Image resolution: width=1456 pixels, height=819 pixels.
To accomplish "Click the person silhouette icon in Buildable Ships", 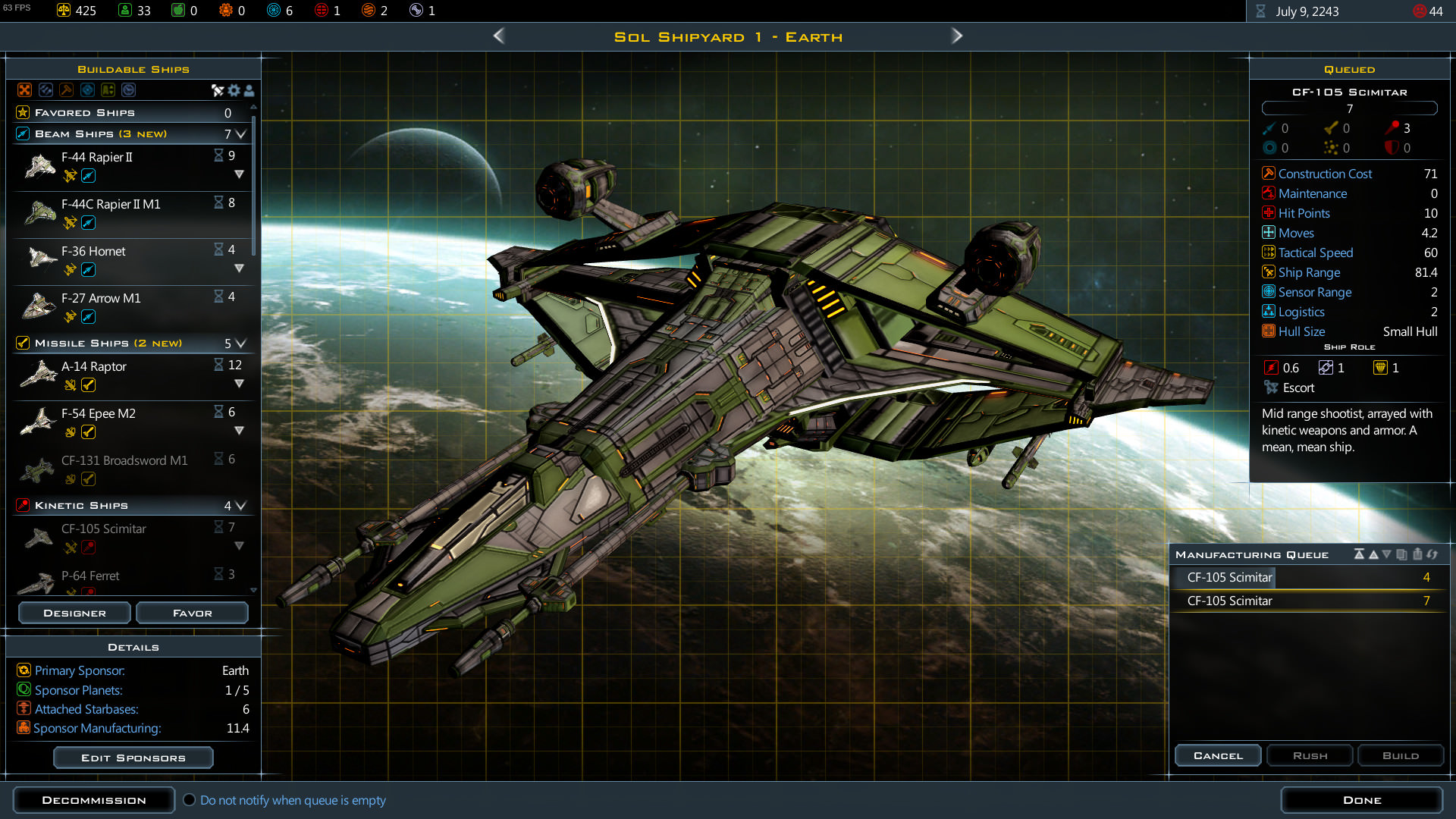I will (x=249, y=90).
